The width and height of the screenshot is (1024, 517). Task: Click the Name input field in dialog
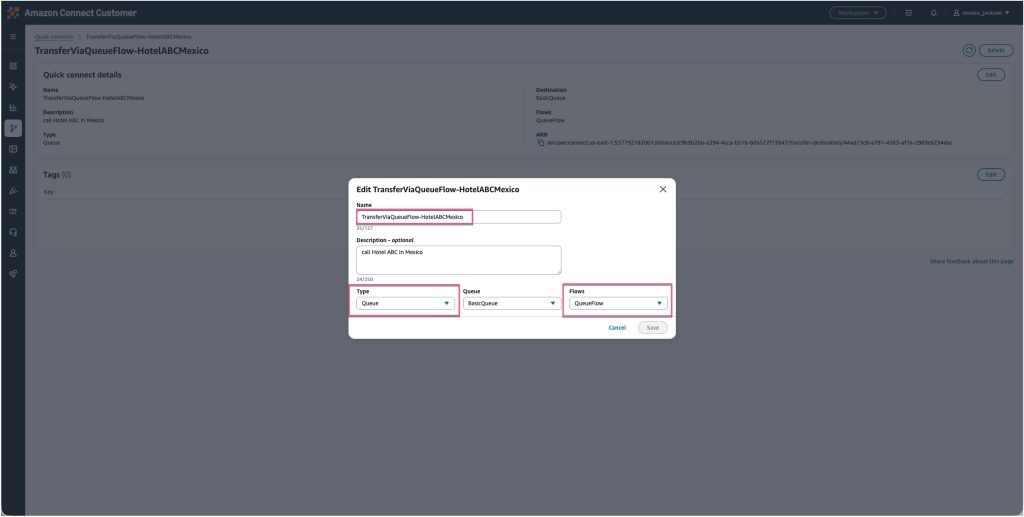coord(458,217)
